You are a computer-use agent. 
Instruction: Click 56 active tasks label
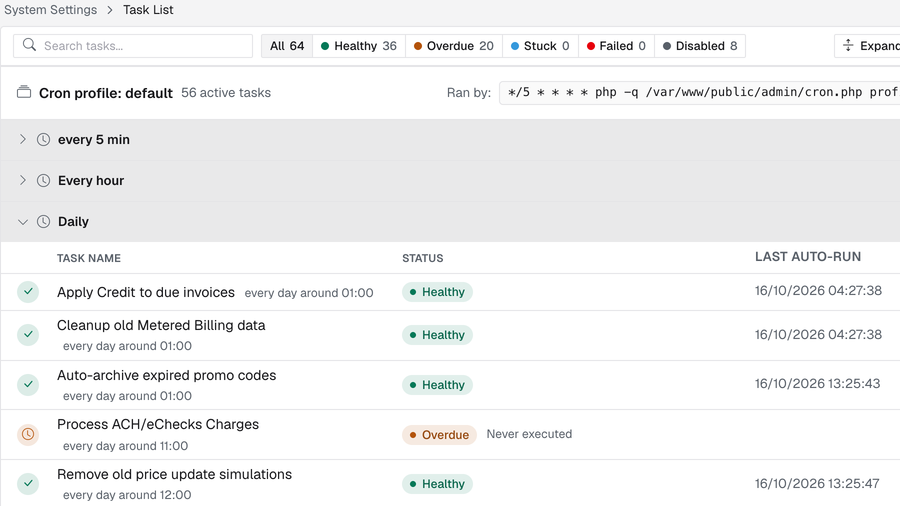click(x=226, y=93)
